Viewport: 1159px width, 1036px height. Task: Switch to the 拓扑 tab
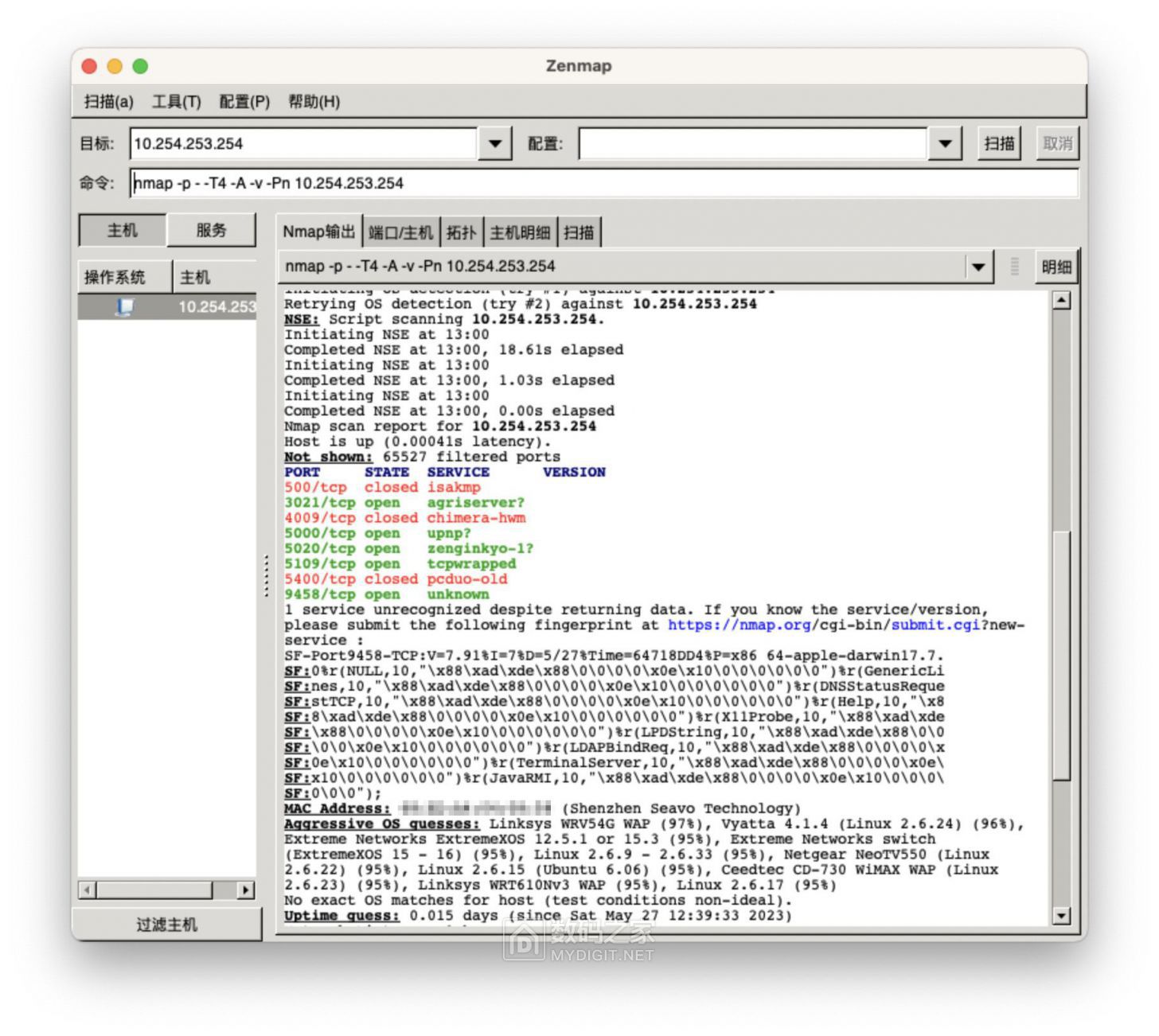point(461,232)
